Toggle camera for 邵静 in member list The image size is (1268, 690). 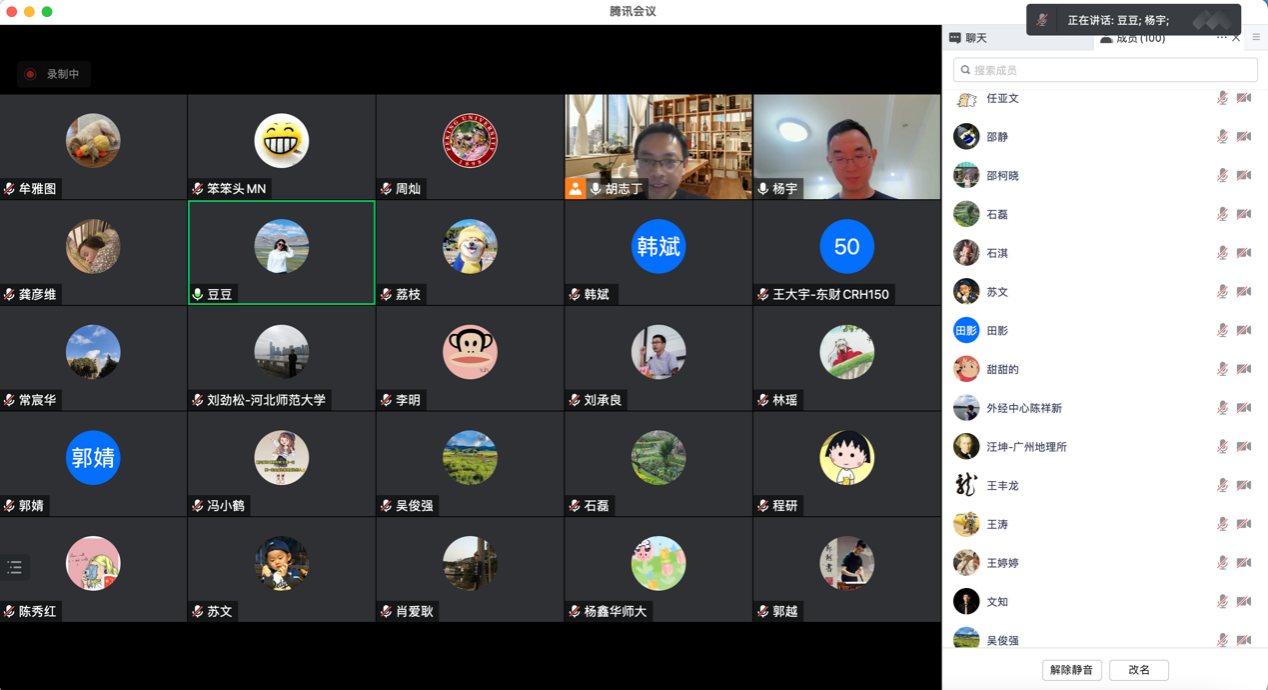click(1244, 137)
